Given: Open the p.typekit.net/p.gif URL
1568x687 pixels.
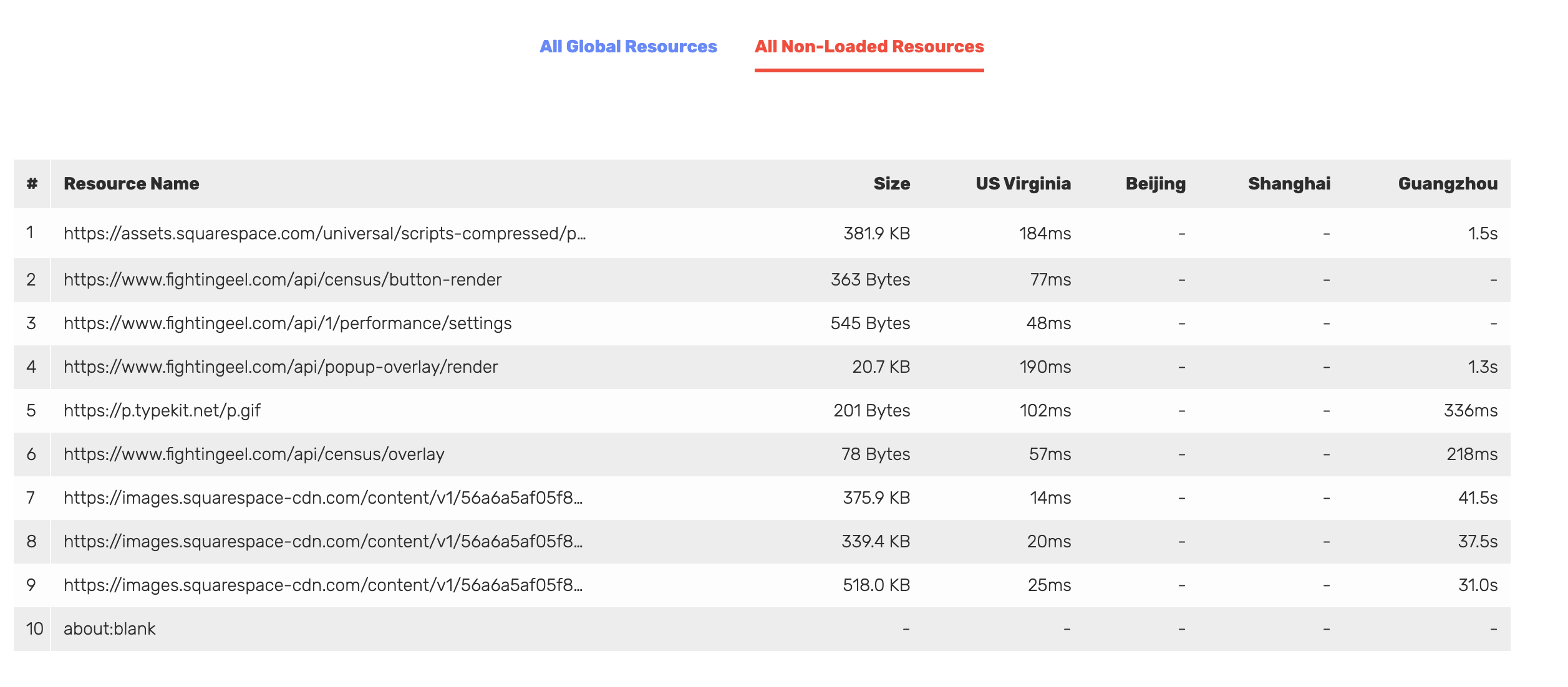Looking at the screenshot, I should tap(162, 411).
